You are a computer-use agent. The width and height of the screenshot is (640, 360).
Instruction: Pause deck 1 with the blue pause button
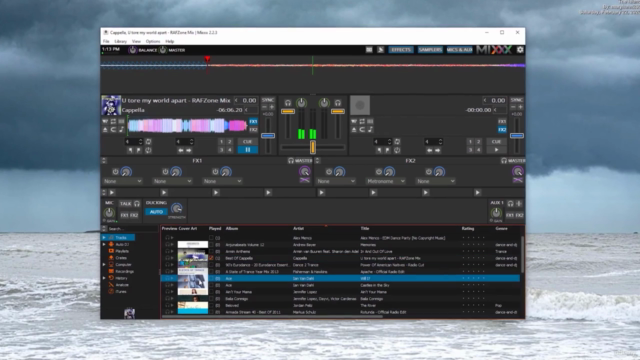coord(247,150)
